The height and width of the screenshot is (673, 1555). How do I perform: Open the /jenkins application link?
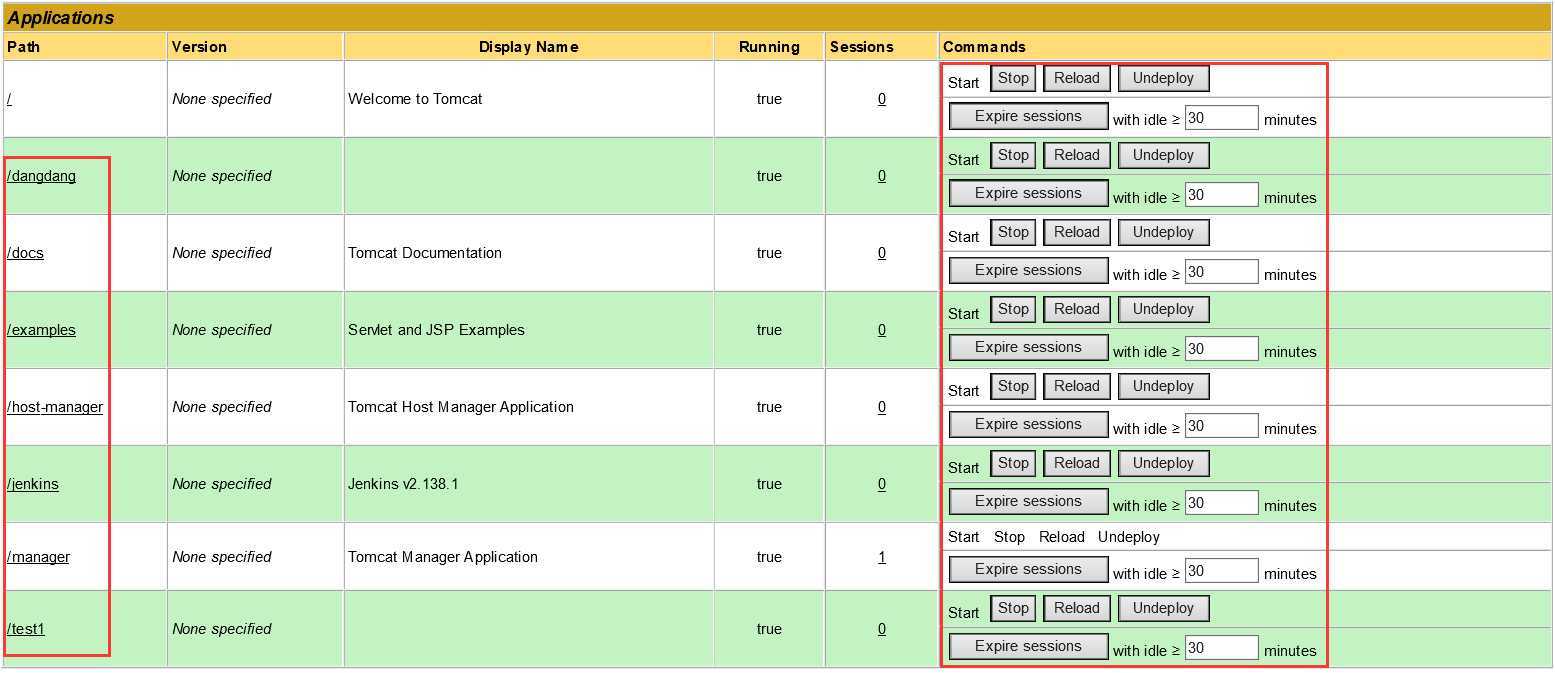click(x=33, y=484)
